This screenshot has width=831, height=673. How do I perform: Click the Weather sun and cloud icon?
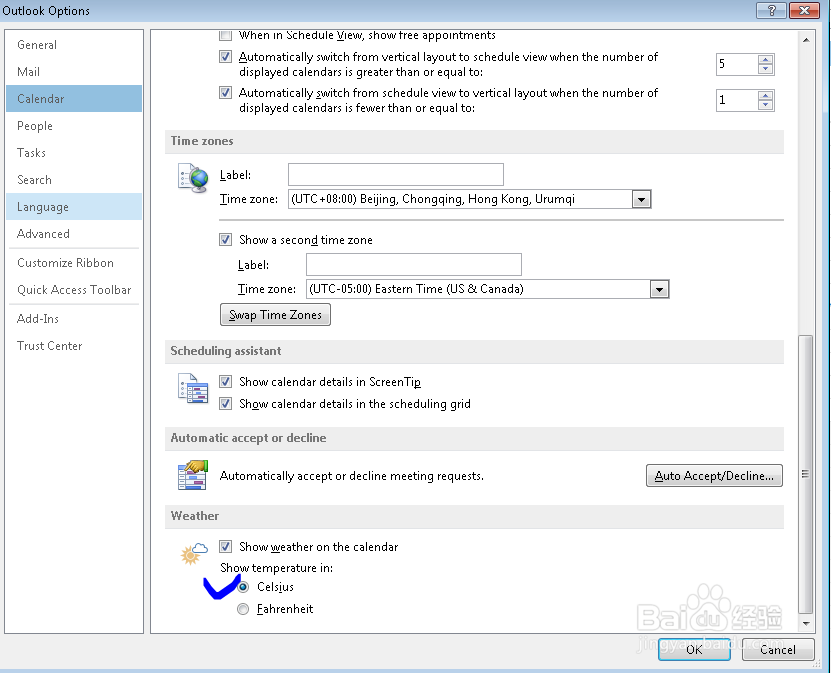(194, 554)
